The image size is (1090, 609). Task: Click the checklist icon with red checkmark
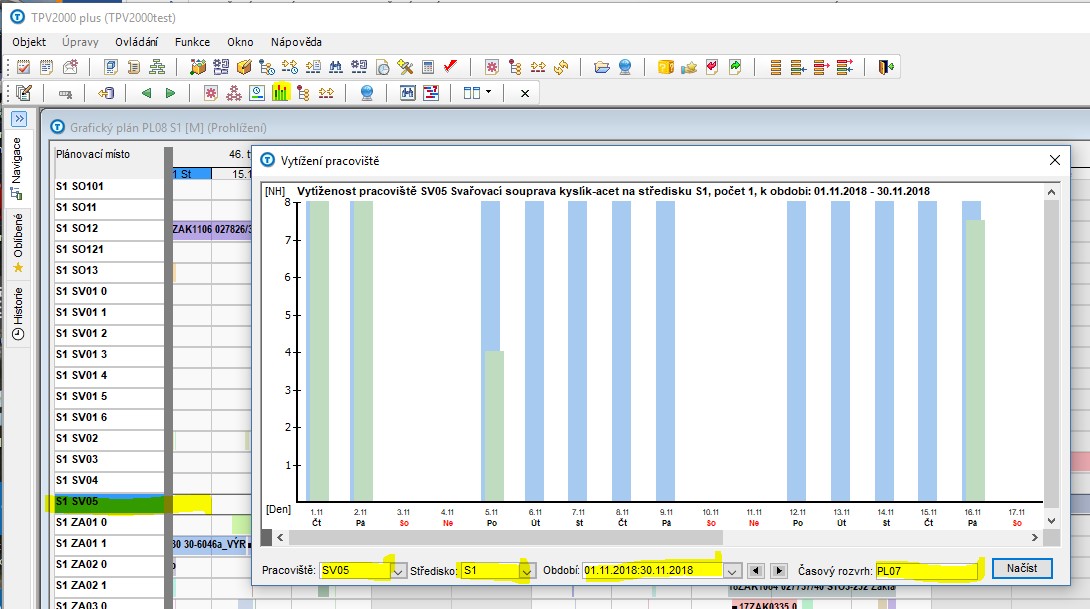coord(24,67)
